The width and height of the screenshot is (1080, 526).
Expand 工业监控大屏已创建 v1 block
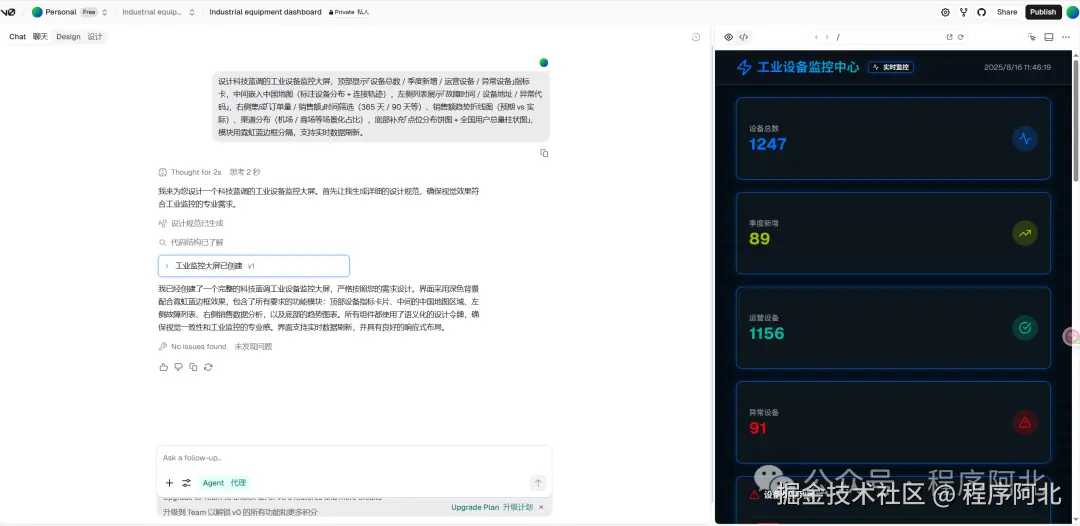(253, 266)
